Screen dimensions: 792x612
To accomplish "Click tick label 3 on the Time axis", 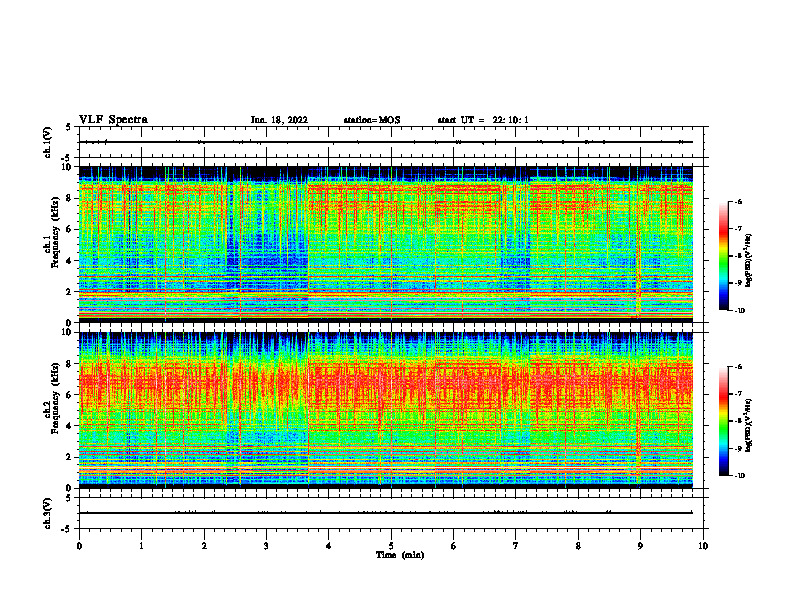I will 266,546.
